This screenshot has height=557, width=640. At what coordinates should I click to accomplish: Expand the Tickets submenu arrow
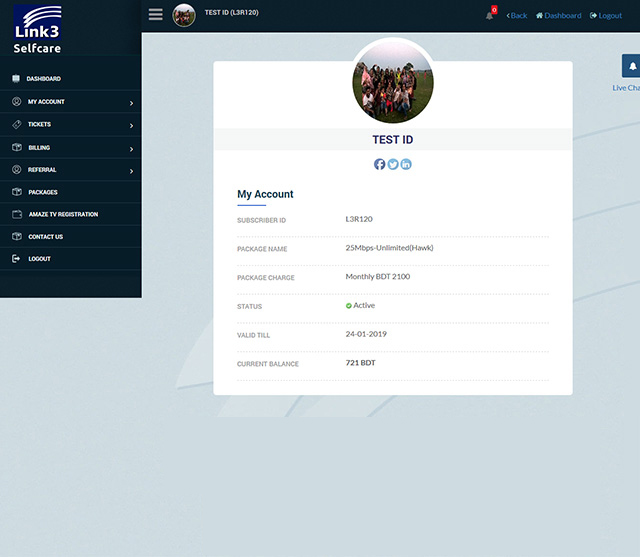(131, 125)
